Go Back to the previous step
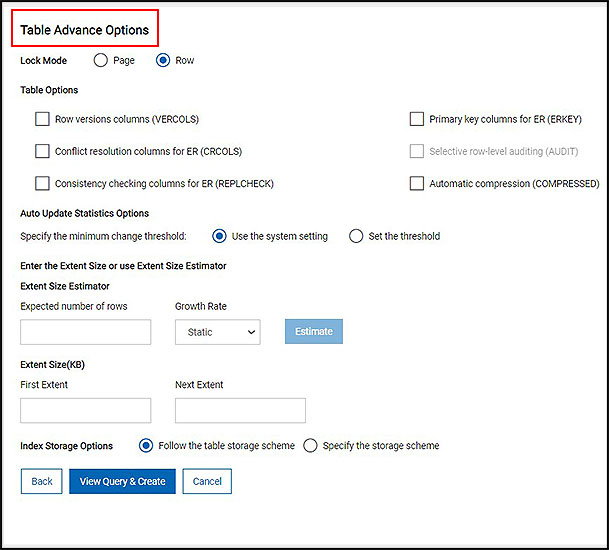The height and width of the screenshot is (550, 609). [x=41, y=481]
